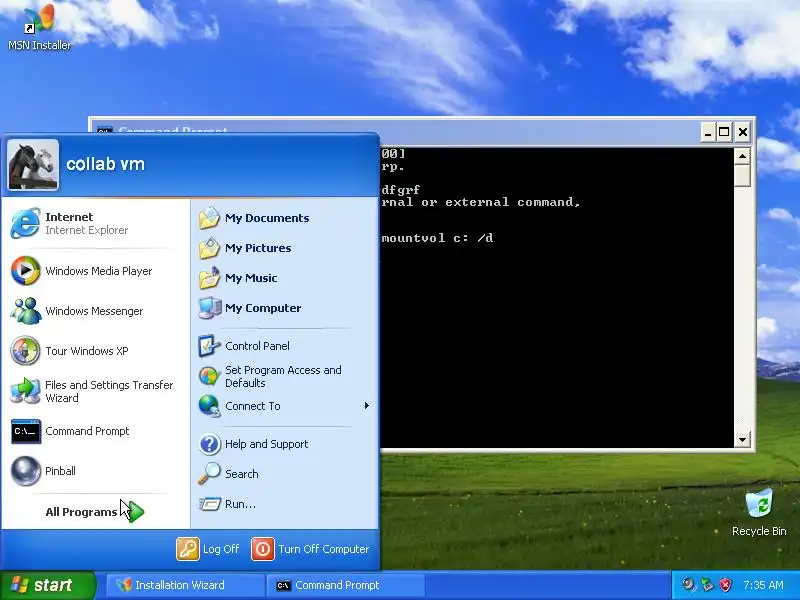Start the Tour Windows XP icon
This screenshot has height=600, width=800.
coord(26,351)
